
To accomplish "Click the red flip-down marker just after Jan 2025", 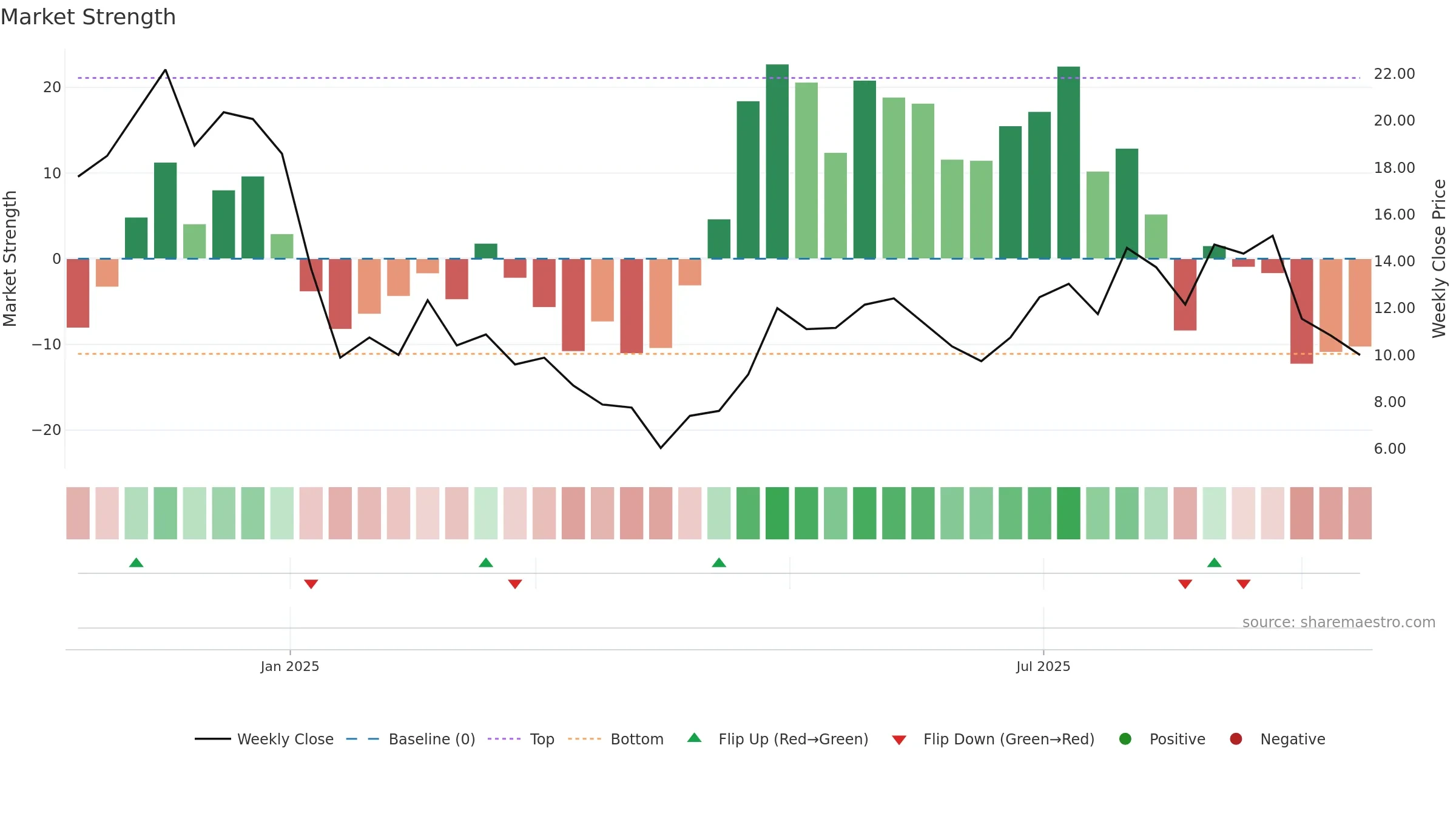I will coord(311,584).
